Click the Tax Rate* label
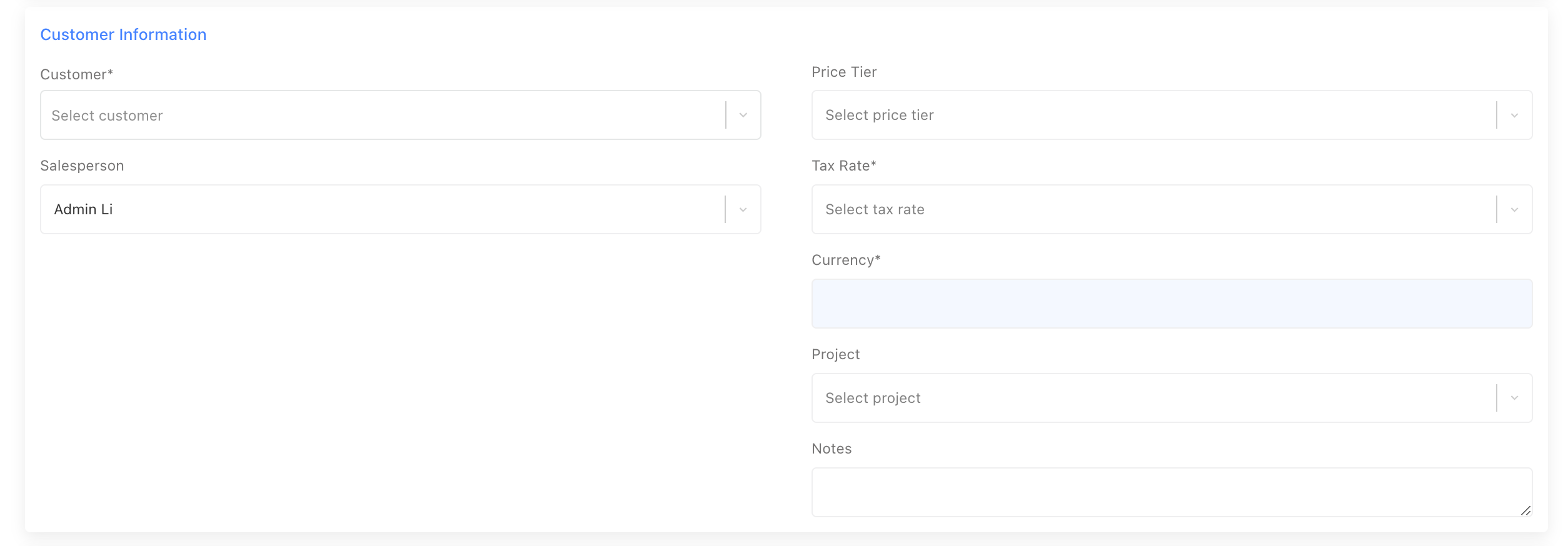Screen dimensions: 1568x546 (843, 166)
